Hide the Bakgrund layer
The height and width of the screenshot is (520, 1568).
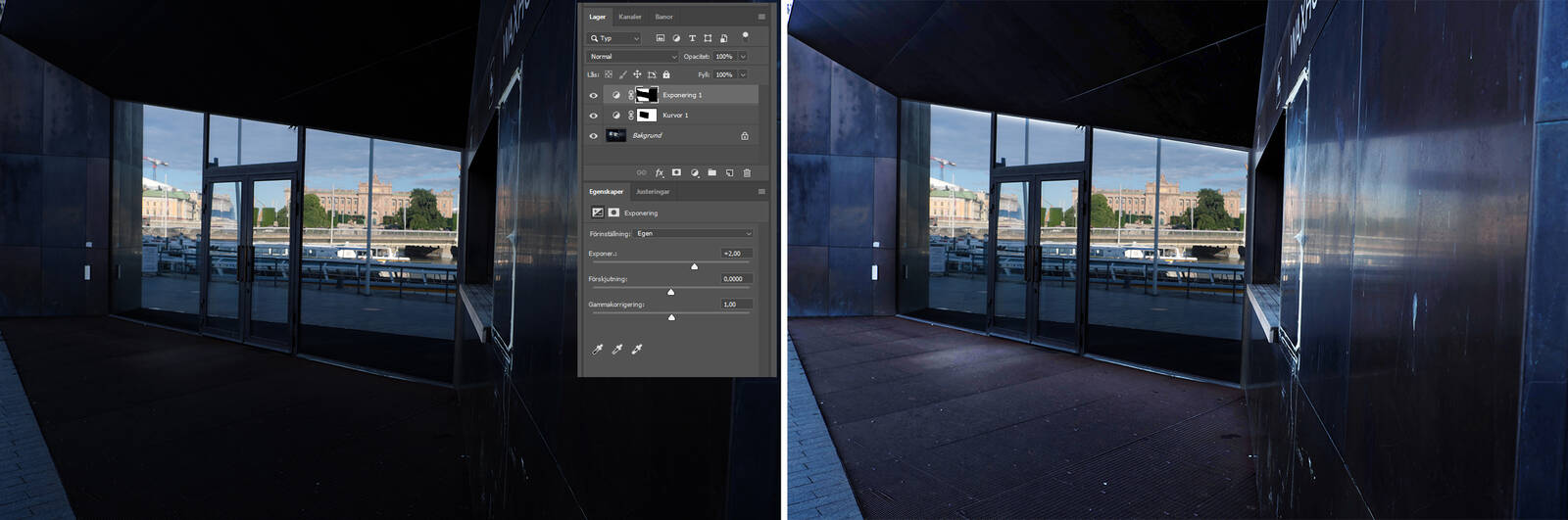point(593,136)
